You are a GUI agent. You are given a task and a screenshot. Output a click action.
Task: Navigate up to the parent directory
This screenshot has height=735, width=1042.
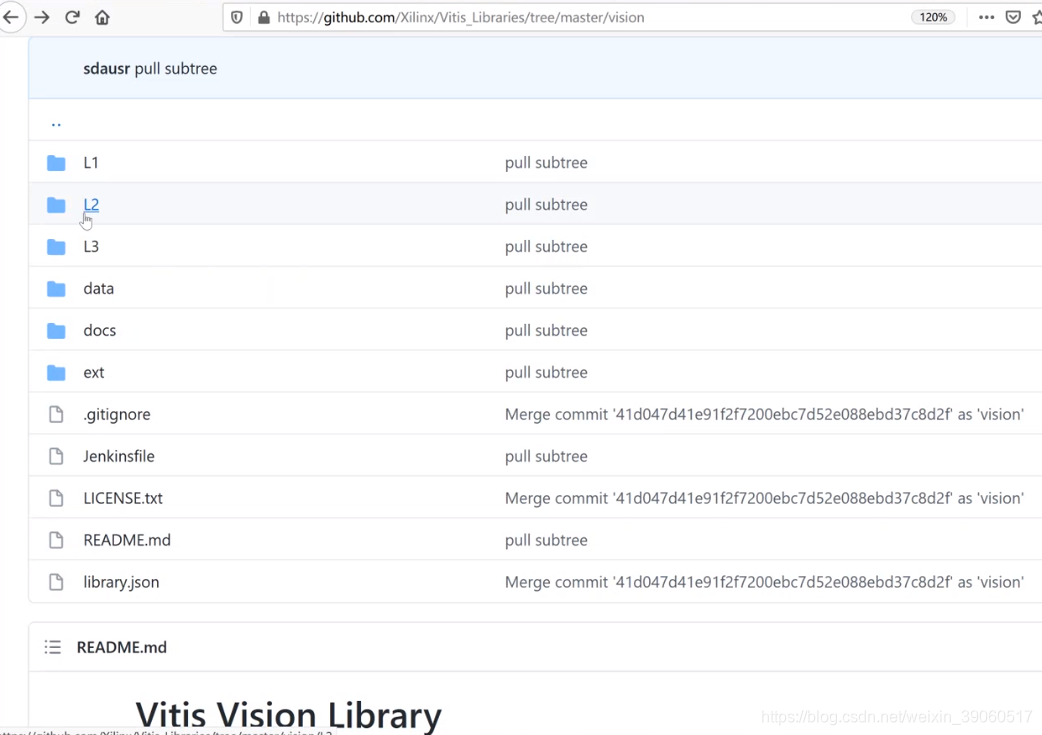click(x=56, y=123)
